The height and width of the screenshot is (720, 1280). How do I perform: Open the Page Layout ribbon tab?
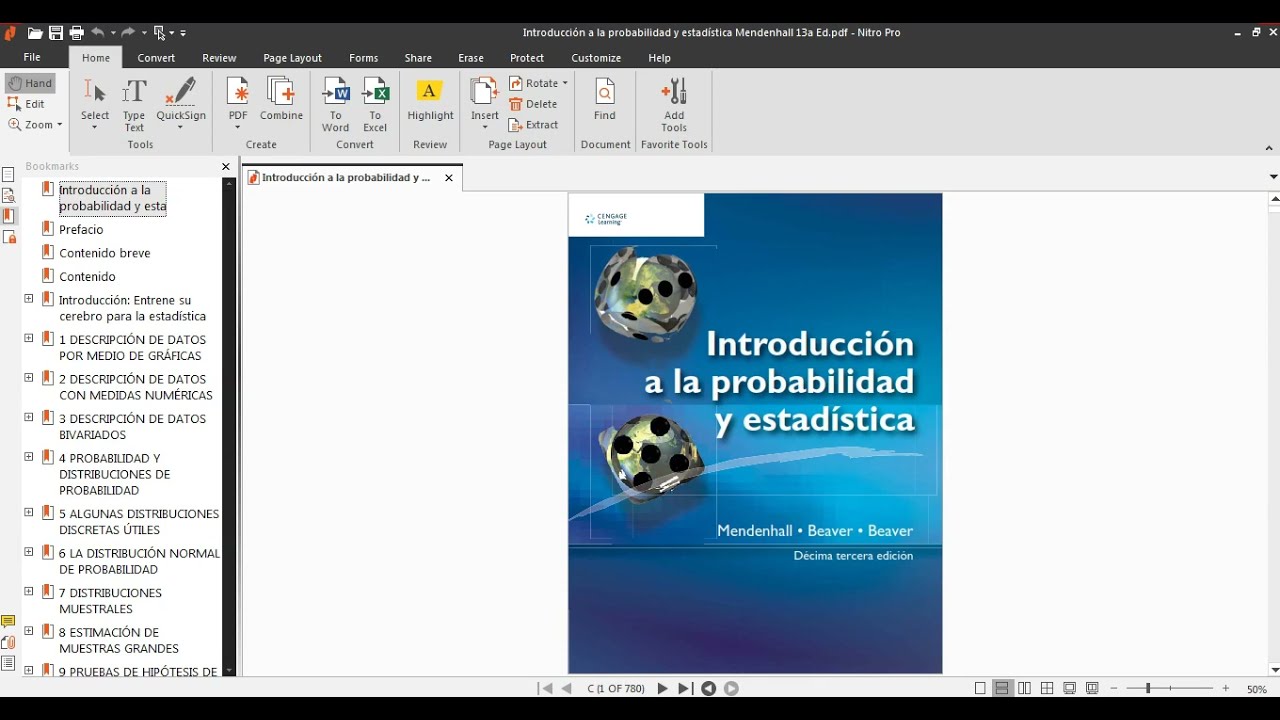click(292, 58)
